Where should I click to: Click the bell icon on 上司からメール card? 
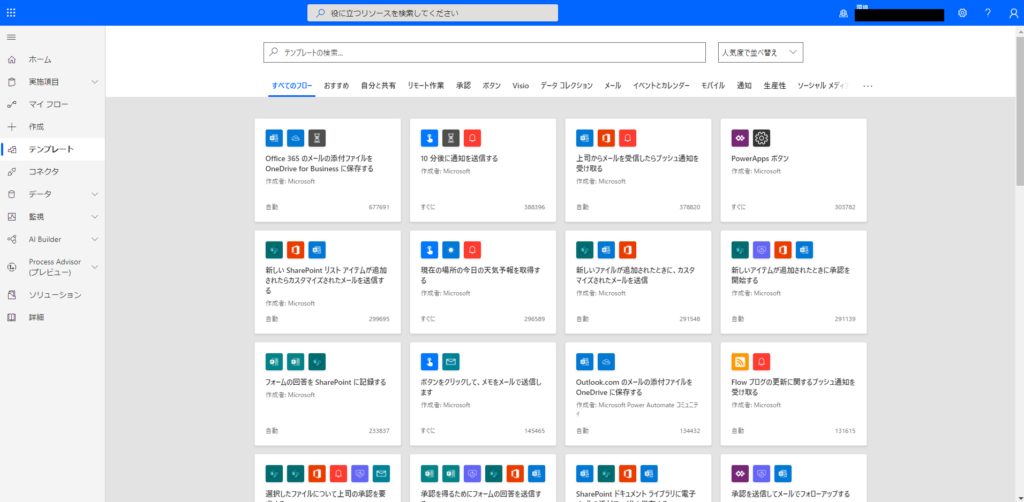pos(628,138)
